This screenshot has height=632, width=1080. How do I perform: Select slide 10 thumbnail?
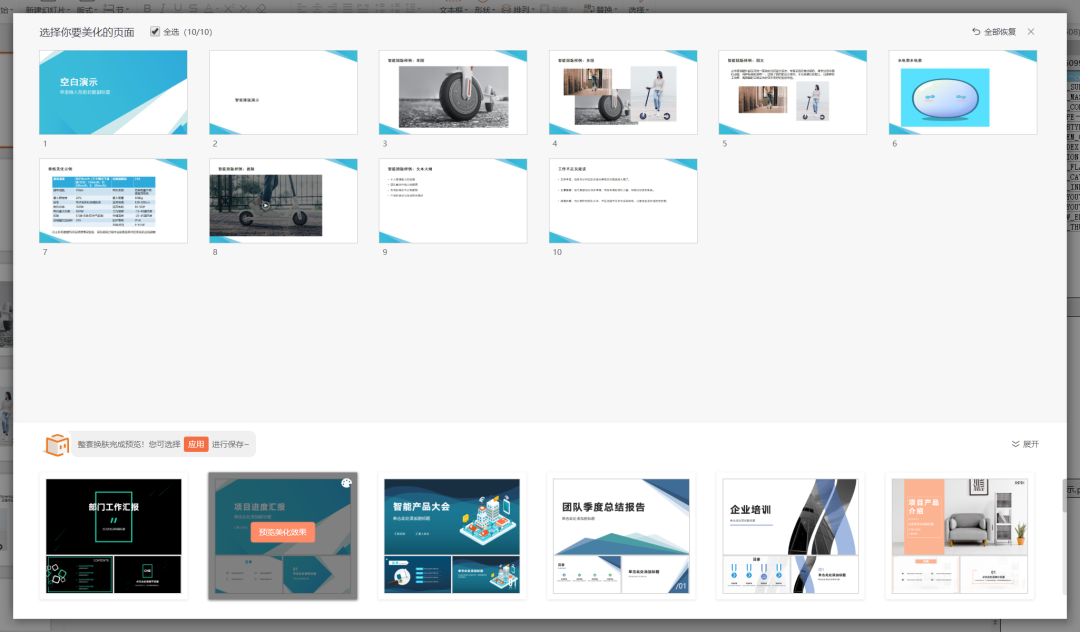click(623, 201)
